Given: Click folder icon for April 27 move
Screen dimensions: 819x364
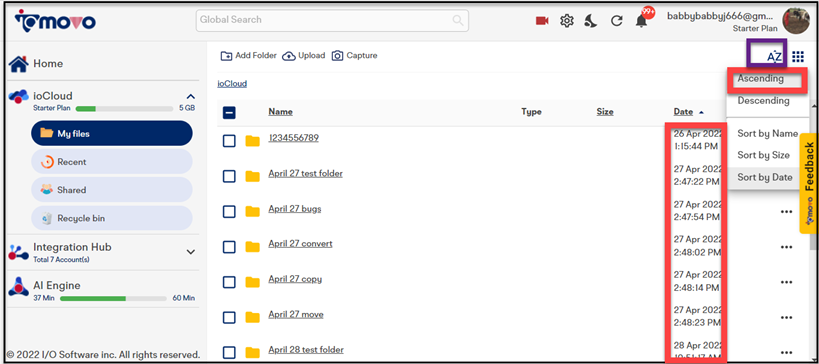Looking at the screenshot, I should [x=253, y=317].
